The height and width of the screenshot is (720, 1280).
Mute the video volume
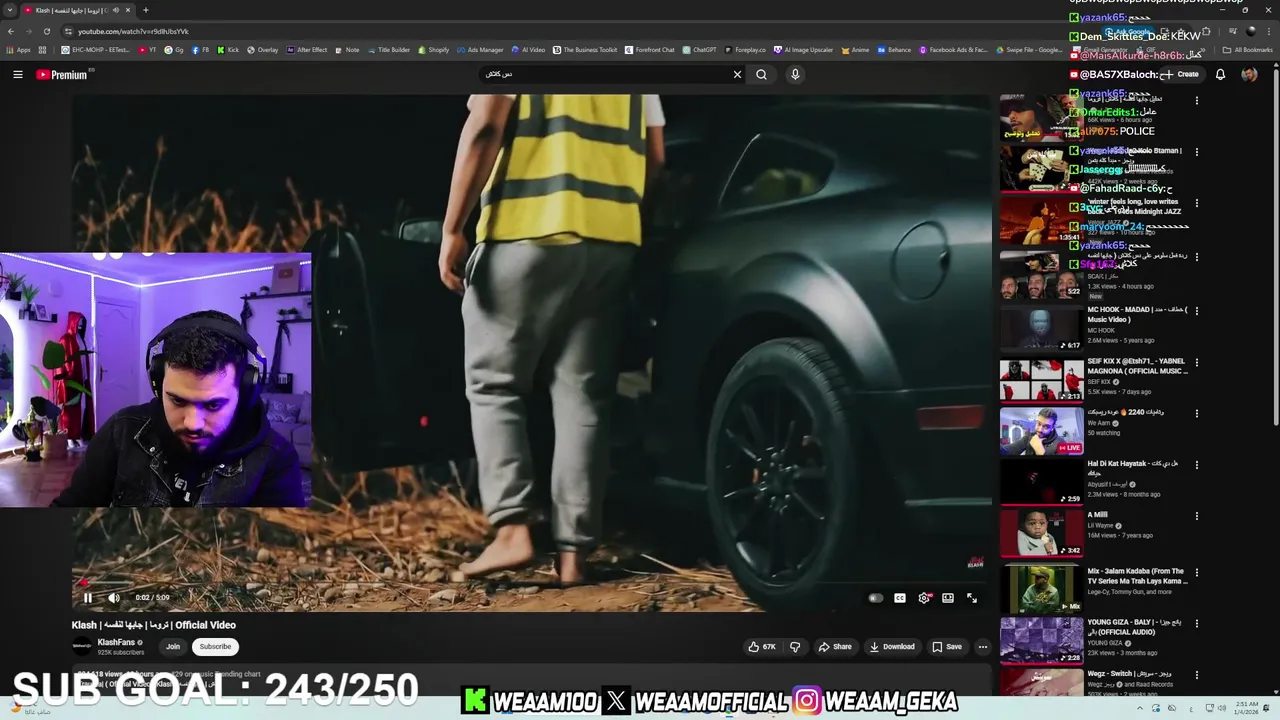(113, 598)
